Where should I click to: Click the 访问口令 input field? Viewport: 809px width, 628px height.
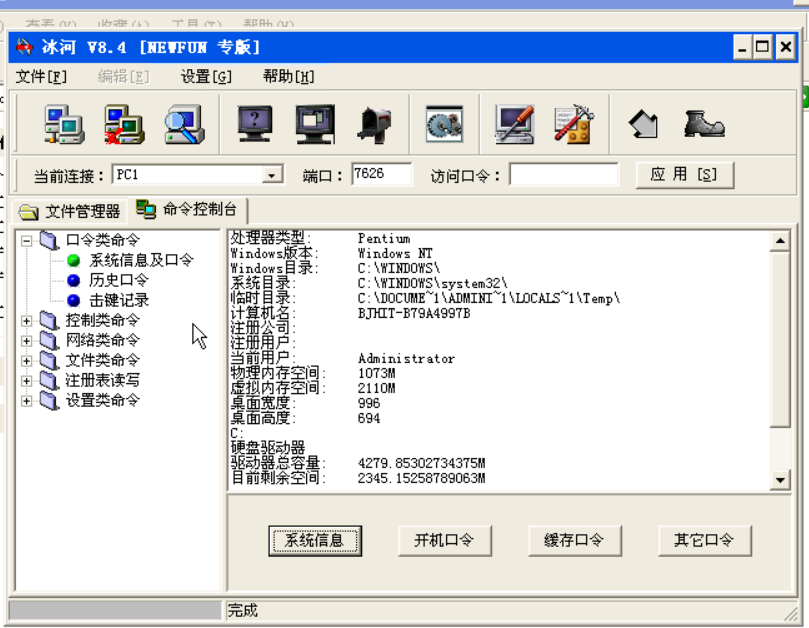(x=563, y=174)
